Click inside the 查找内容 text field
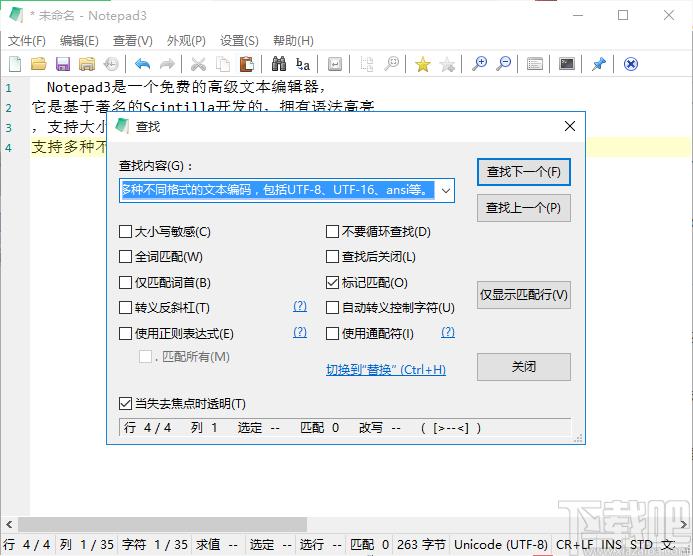The height and width of the screenshot is (556, 693). (x=278, y=191)
